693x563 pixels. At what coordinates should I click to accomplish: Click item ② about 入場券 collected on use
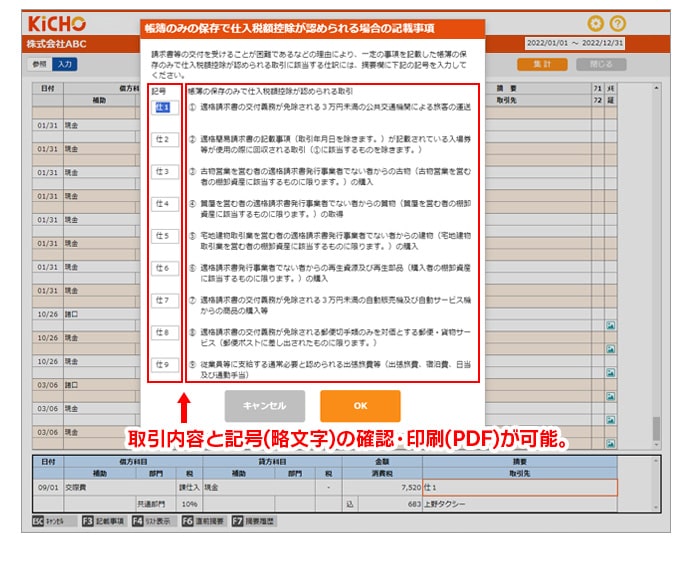330,145
